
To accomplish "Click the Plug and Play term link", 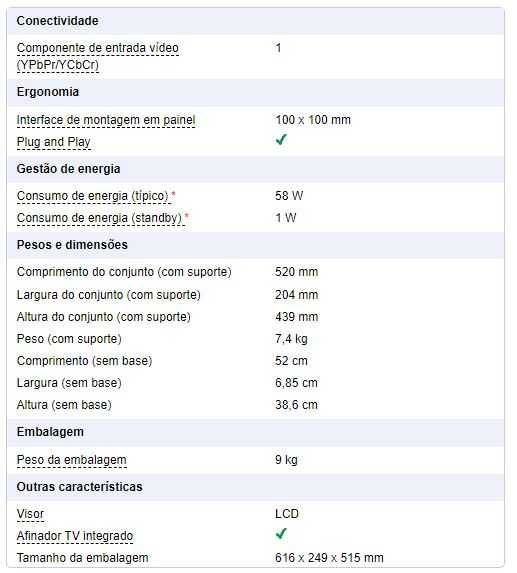I will (x=54, y=142).
